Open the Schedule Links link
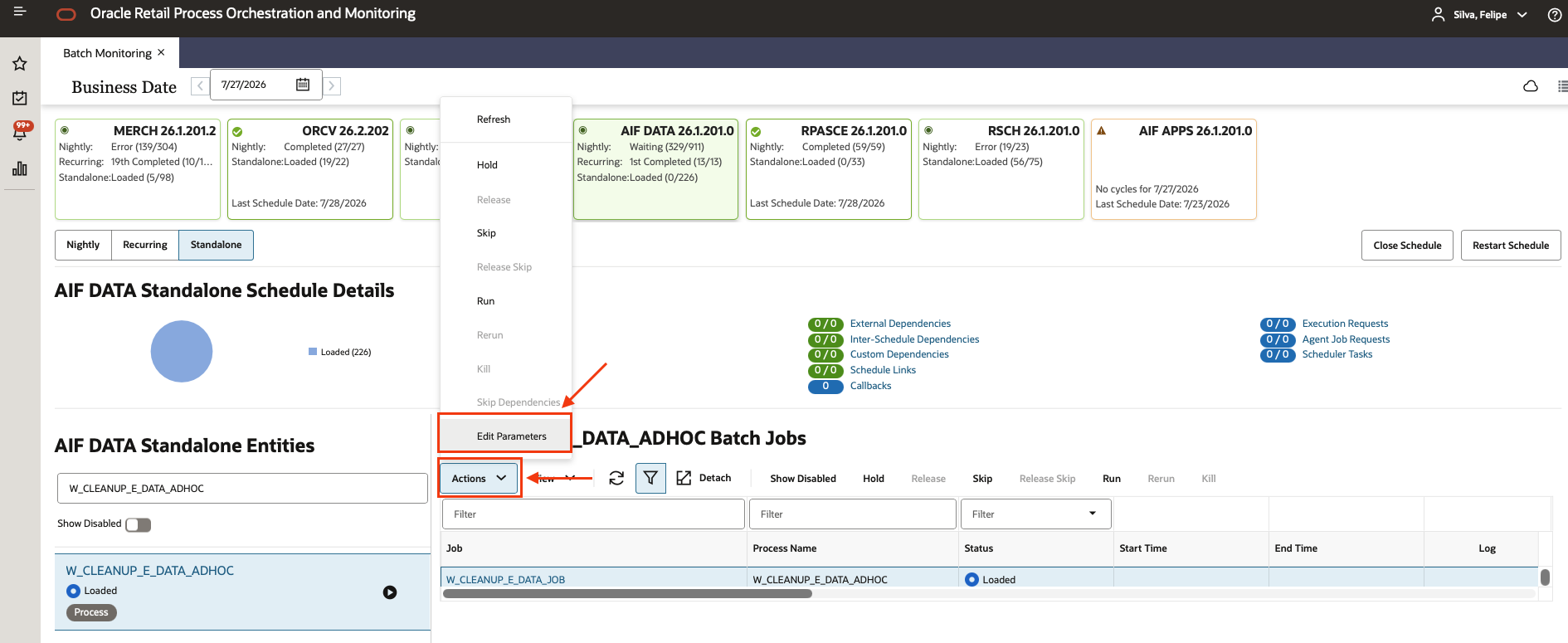Image resolution: width=1568 pixels, height=643 pixels. [x=883, y=370]
